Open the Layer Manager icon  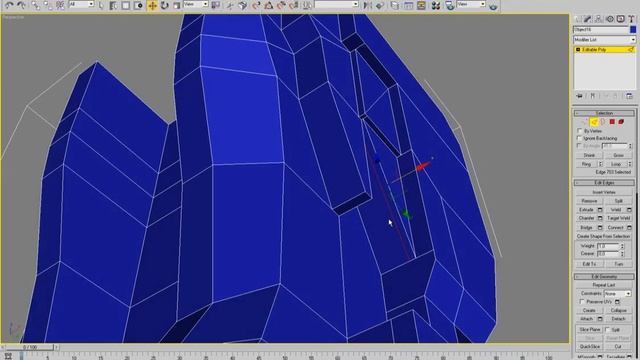tap(395, 5)
